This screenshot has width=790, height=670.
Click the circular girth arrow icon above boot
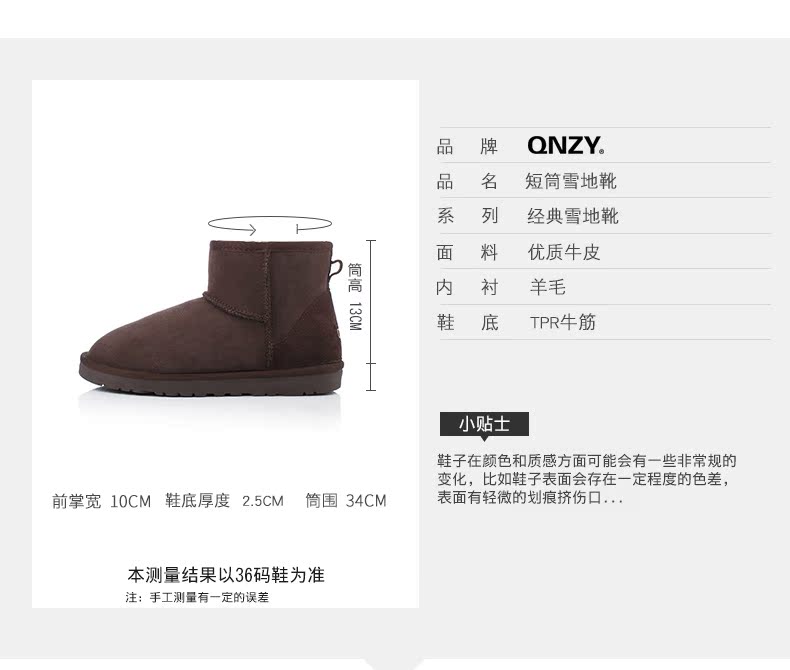(x=270, y=225)
